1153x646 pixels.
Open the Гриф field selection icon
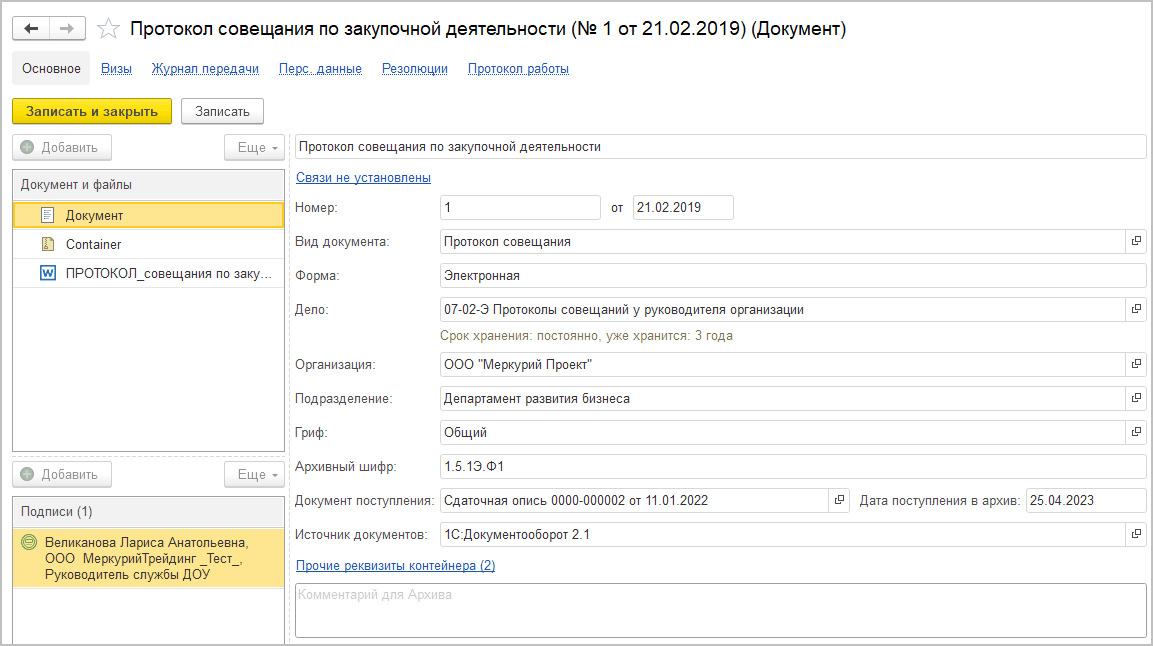coord(1136,433)
